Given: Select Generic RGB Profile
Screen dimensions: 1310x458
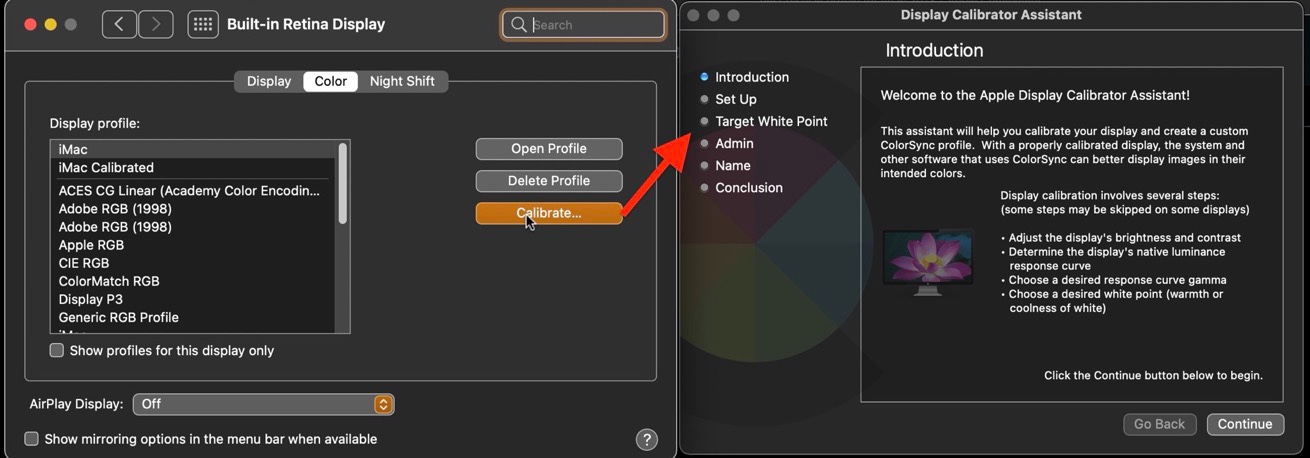Looking at the screenshot, I should [x=193, y=317].
